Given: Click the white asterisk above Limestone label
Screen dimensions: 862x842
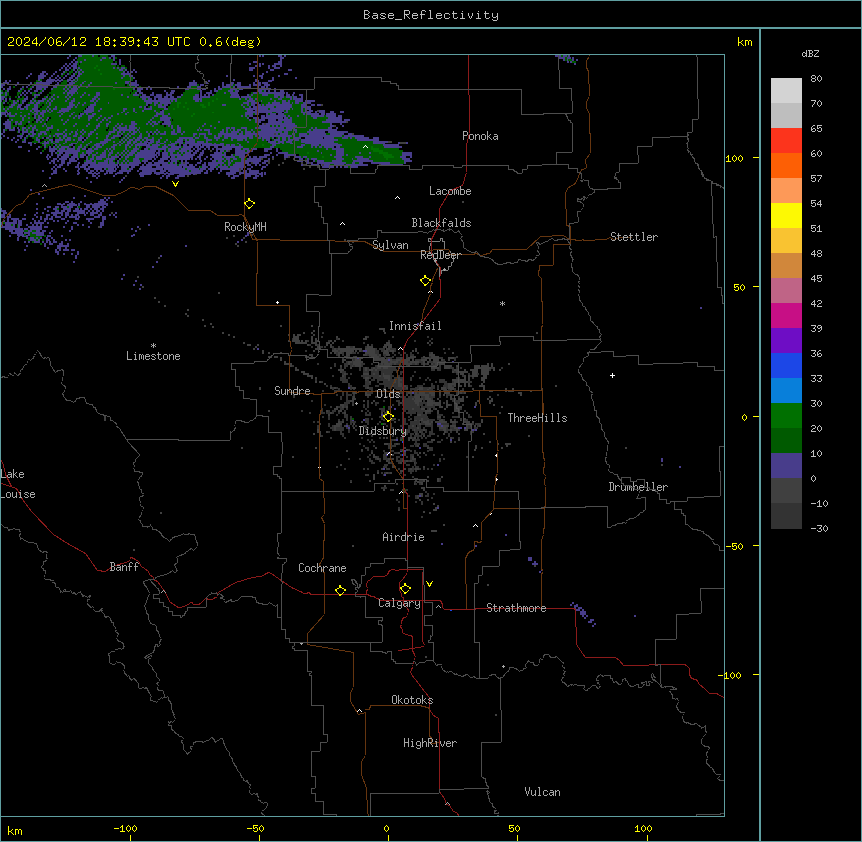Looking at the screenshot, I should 153,346.
